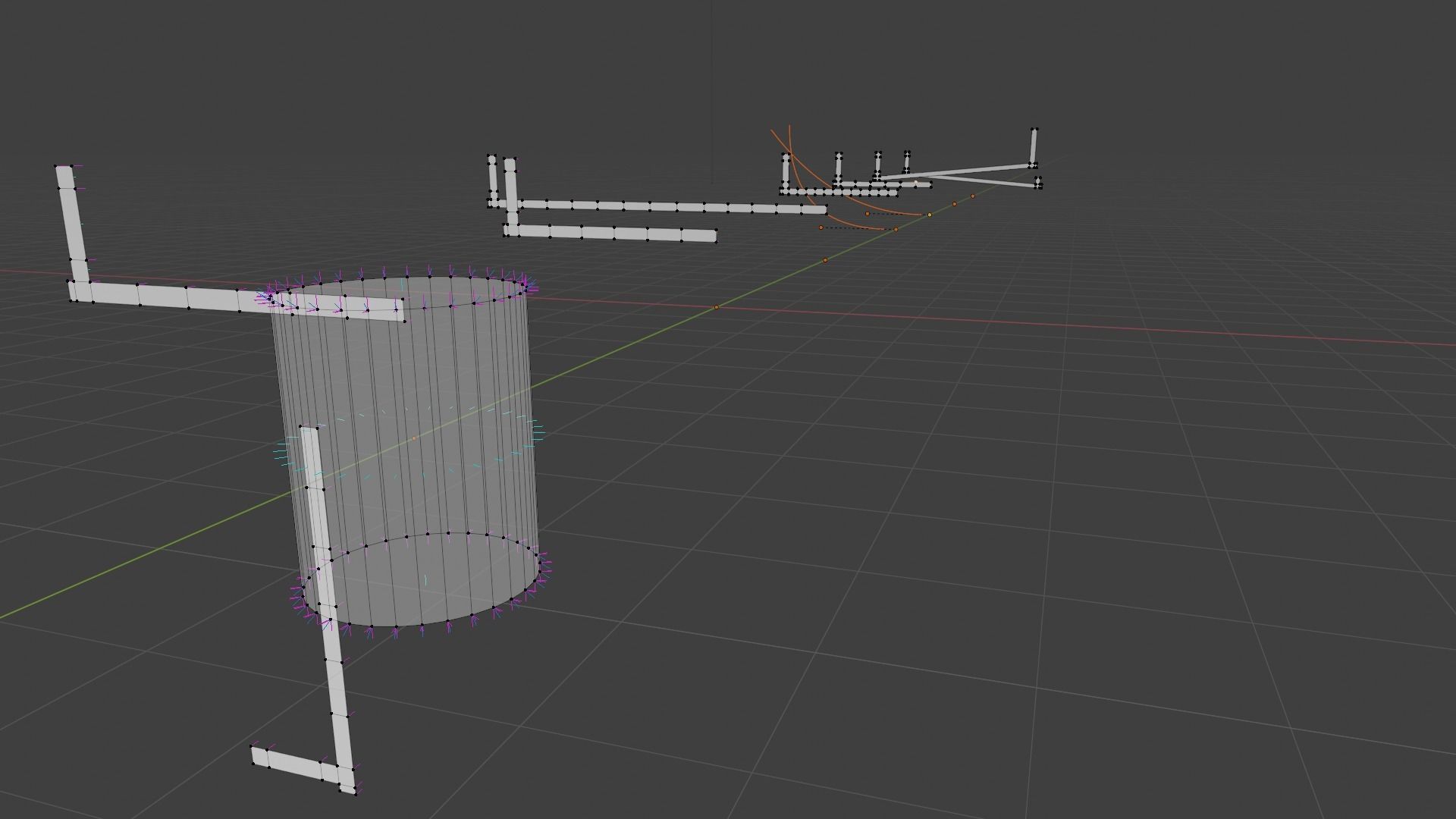Screen dimensions: 1456x819
Task: Select the thin V-shaped diverging bars
Action: coord(959,174)
